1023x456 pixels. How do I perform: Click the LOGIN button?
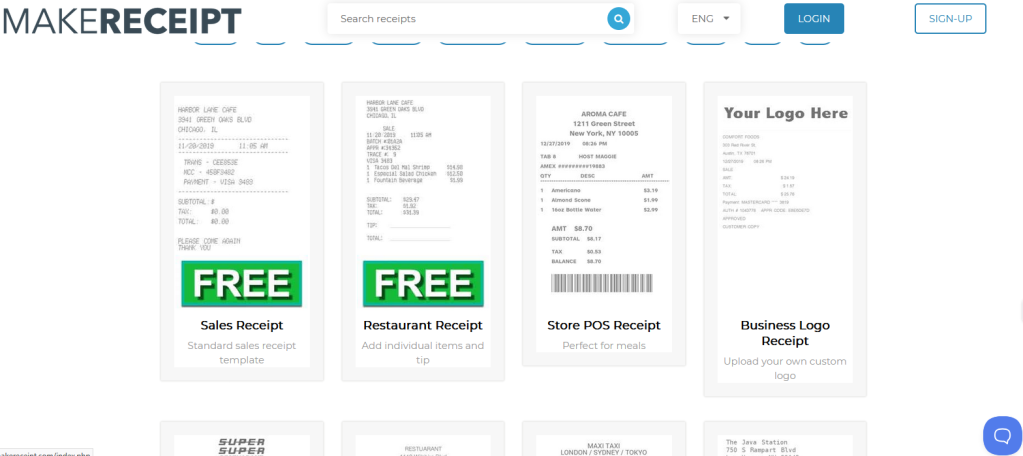pyautogui.click(x=813, y=19)
